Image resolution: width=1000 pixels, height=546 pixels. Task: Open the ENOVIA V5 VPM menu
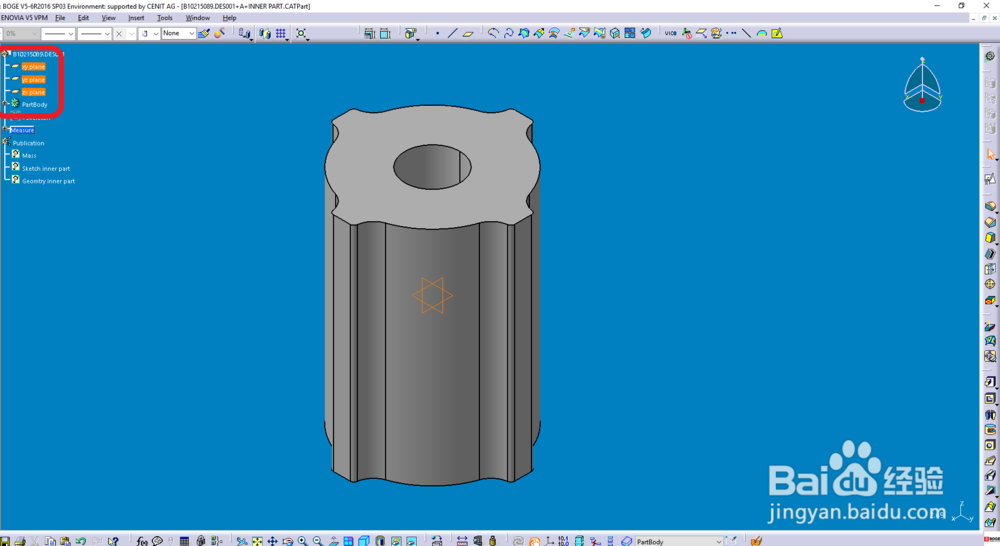tap(24, 18)
